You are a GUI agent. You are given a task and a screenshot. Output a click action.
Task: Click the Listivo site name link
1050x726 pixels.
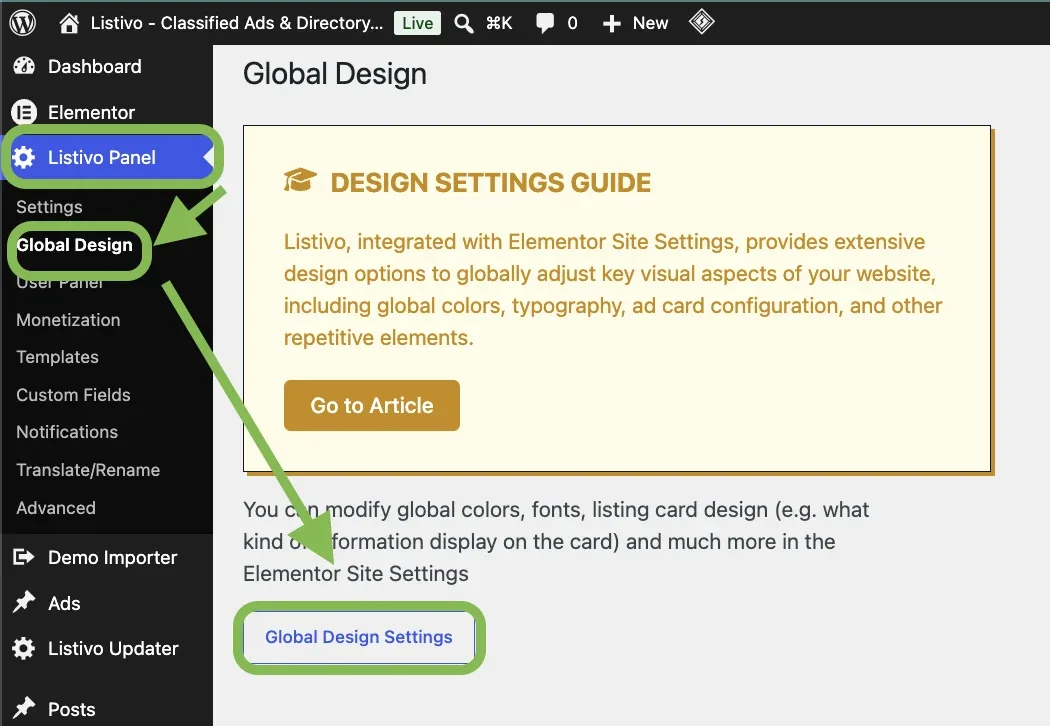(x=236, y=23)
